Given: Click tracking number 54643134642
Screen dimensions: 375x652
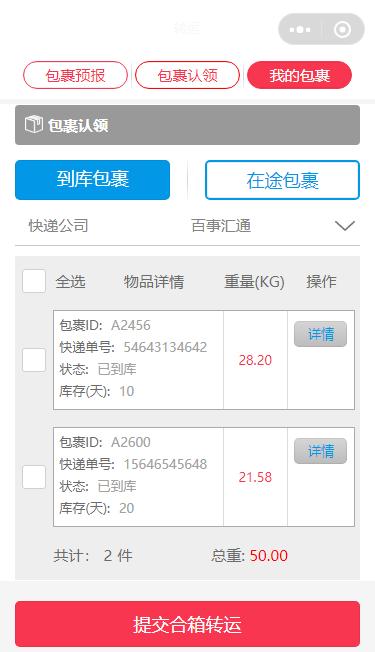Looking at the screenshot, I should [165, 347].
